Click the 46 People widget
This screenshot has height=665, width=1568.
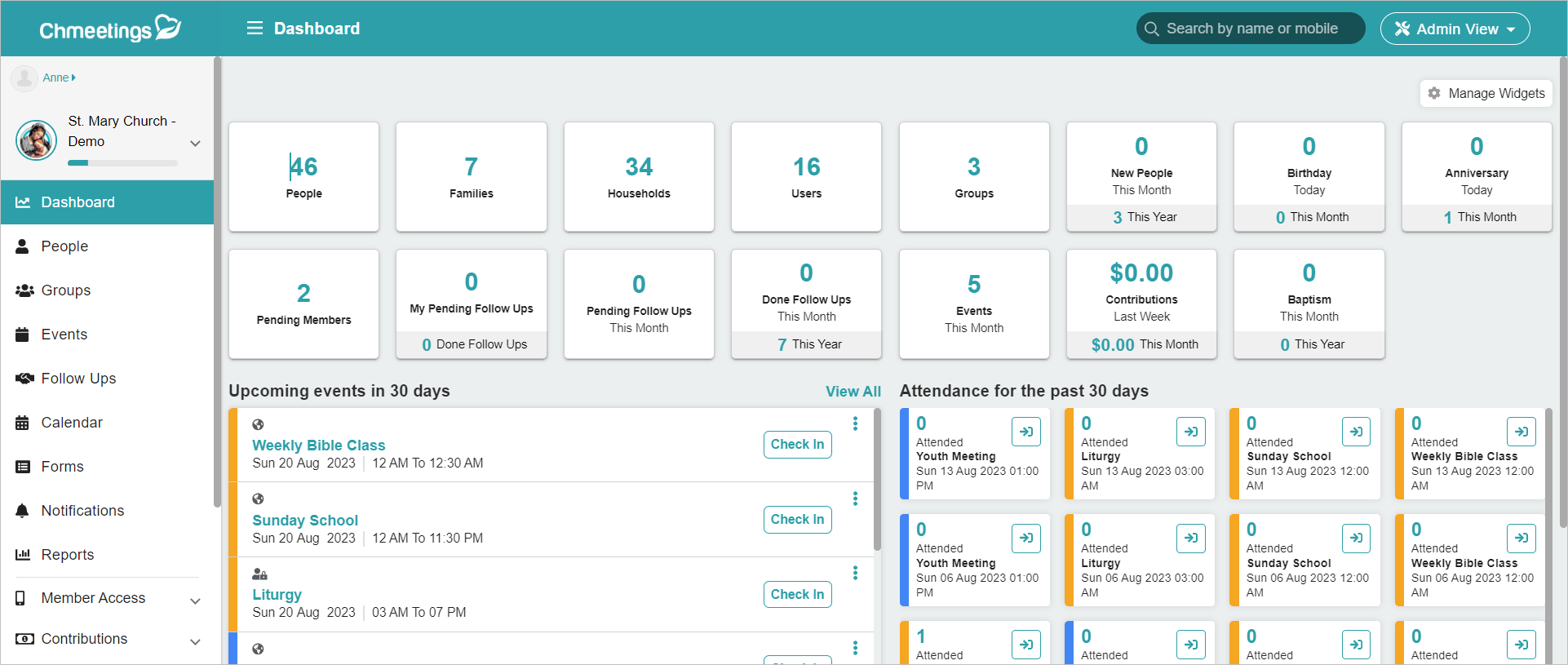[x=303, y=177]
